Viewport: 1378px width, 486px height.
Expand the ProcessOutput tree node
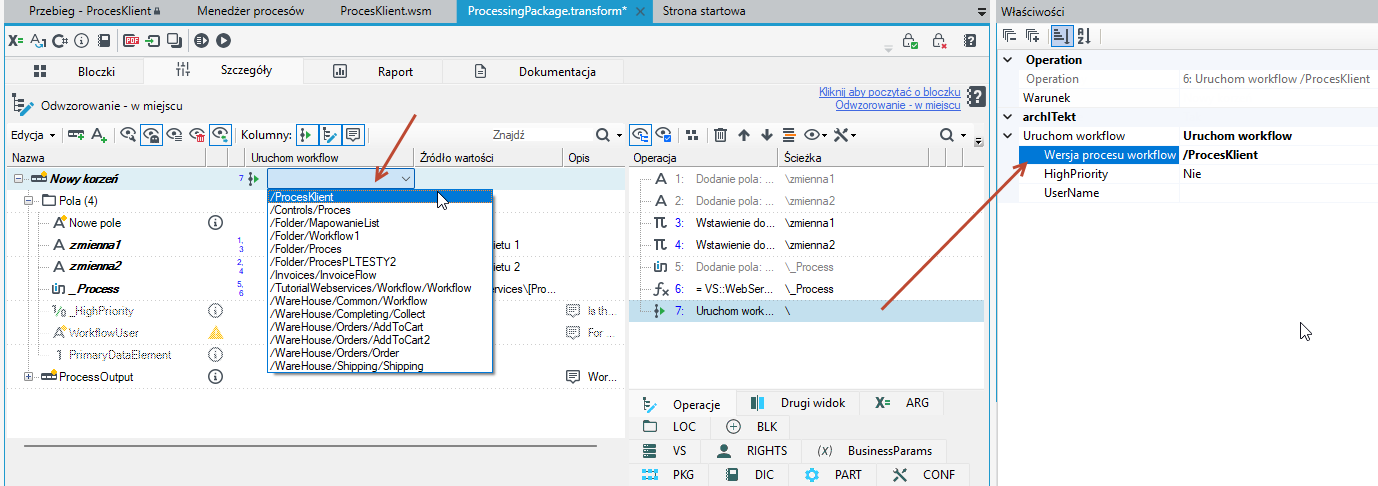[x=29, y=377]
